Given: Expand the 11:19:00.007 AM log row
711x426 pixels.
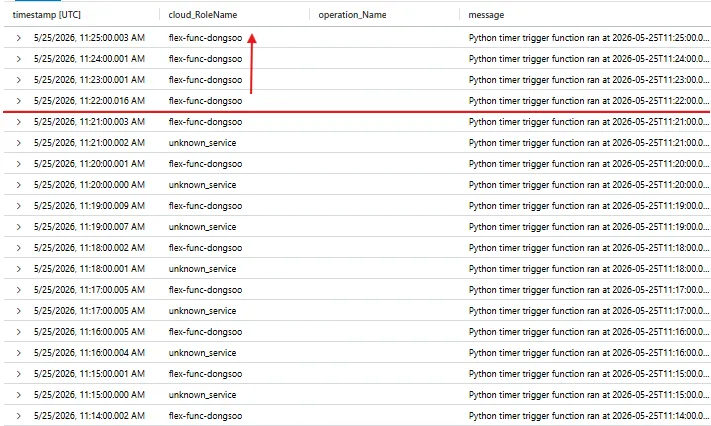Looking at the screenshot, I should coord(19,227).
